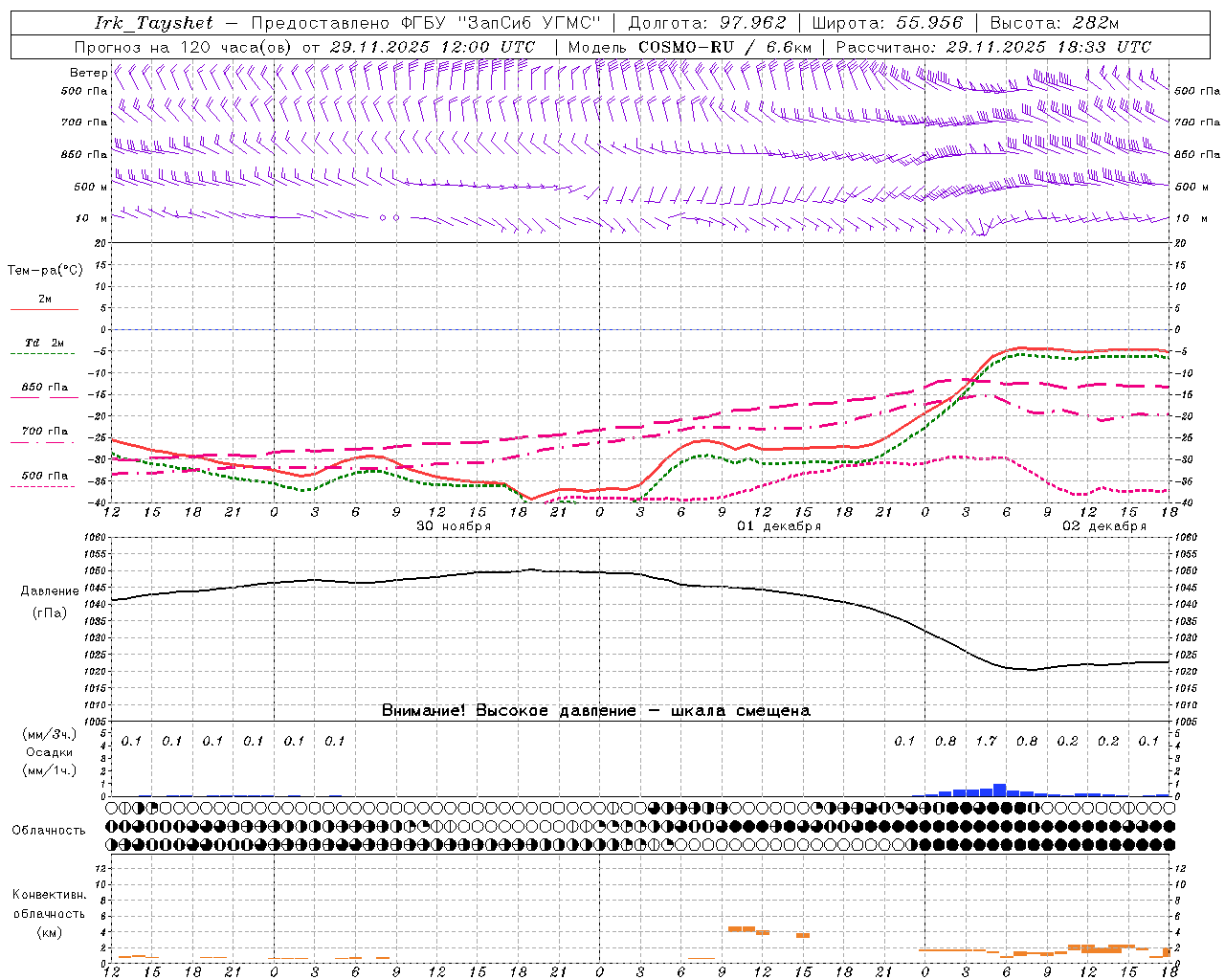Click the (мм/3ч.) precipitation unit label

pyautogui.click(x=49, y=734)
